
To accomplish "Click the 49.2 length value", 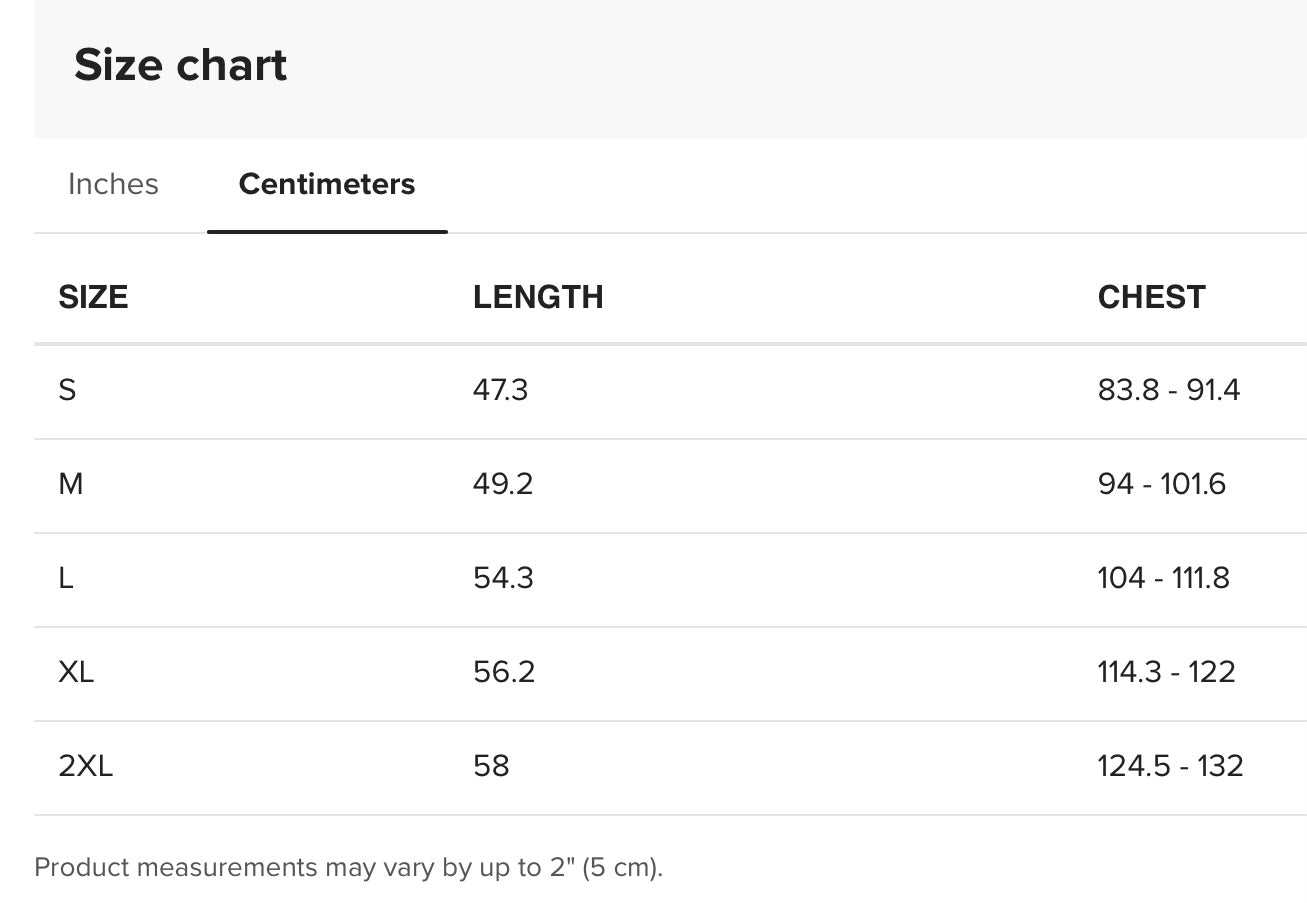I will (503, 484).
